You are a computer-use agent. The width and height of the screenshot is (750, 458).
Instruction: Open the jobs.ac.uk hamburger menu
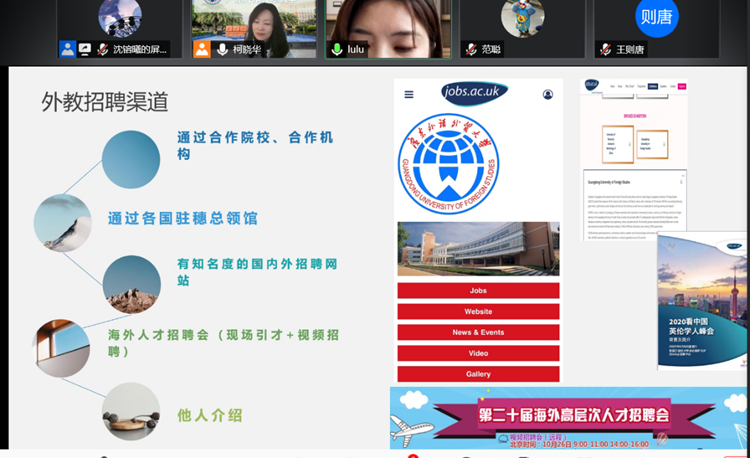pos(409,95)
